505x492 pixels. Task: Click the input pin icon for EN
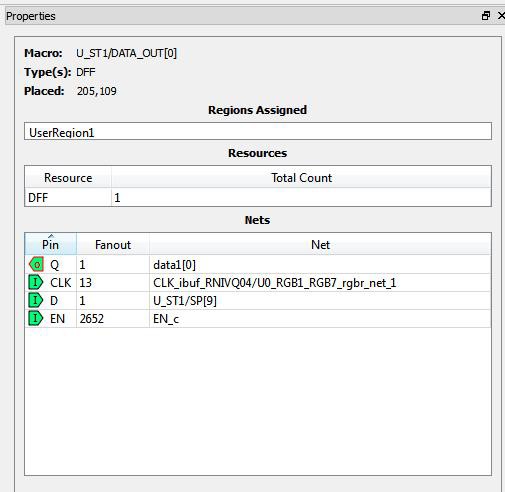[x=36, y=319]
